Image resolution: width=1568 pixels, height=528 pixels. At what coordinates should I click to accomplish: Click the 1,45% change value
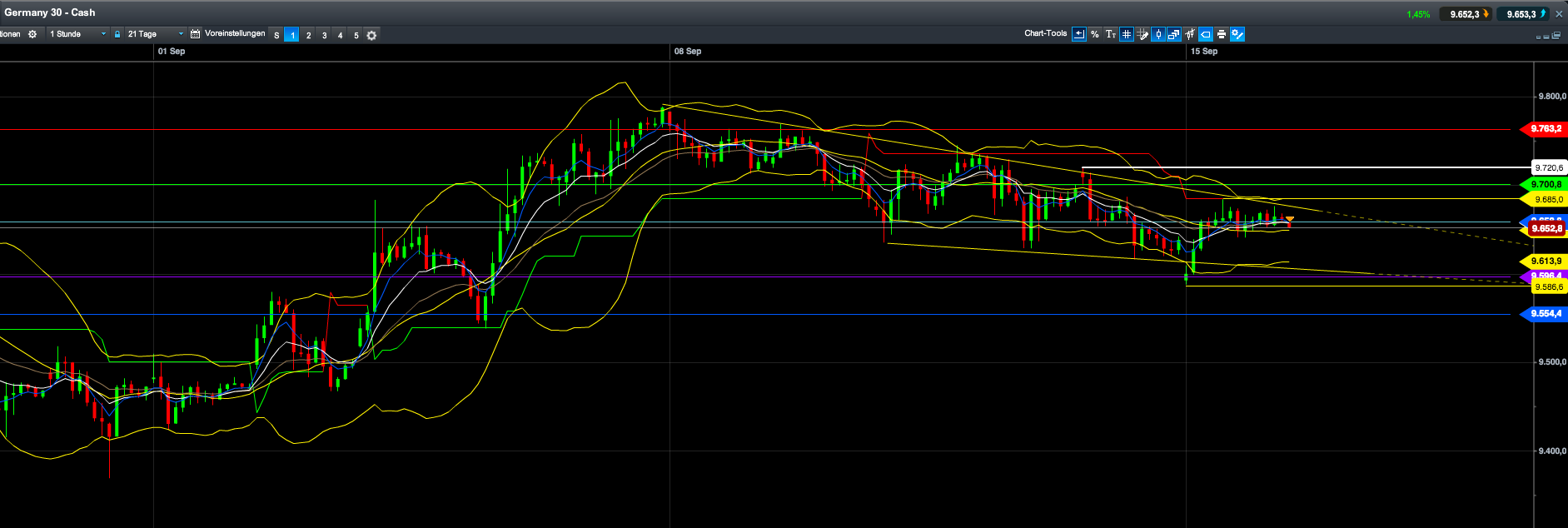tap(1418, 14)
